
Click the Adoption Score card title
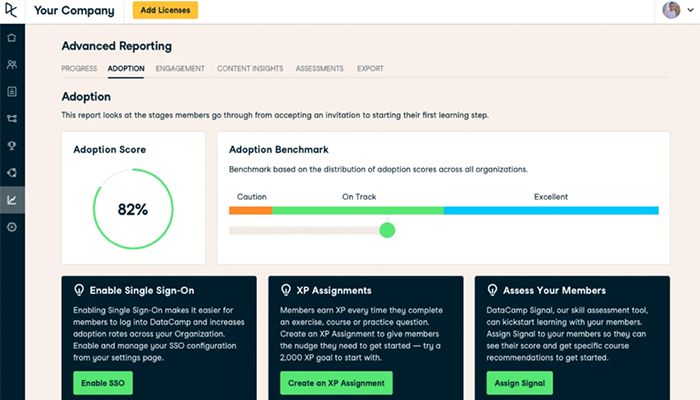click(109, 150)
